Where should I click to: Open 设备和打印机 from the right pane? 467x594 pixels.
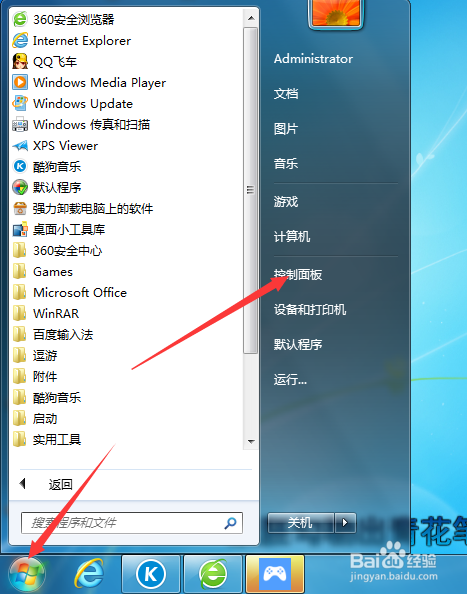[310, 310]
